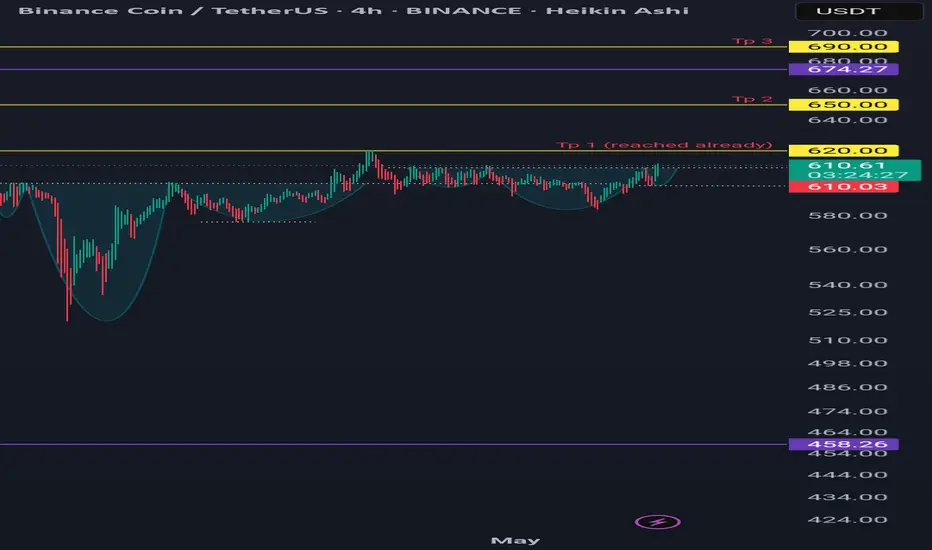
Task: Click the 560.00 price scale value
Action: coord(848,250)
